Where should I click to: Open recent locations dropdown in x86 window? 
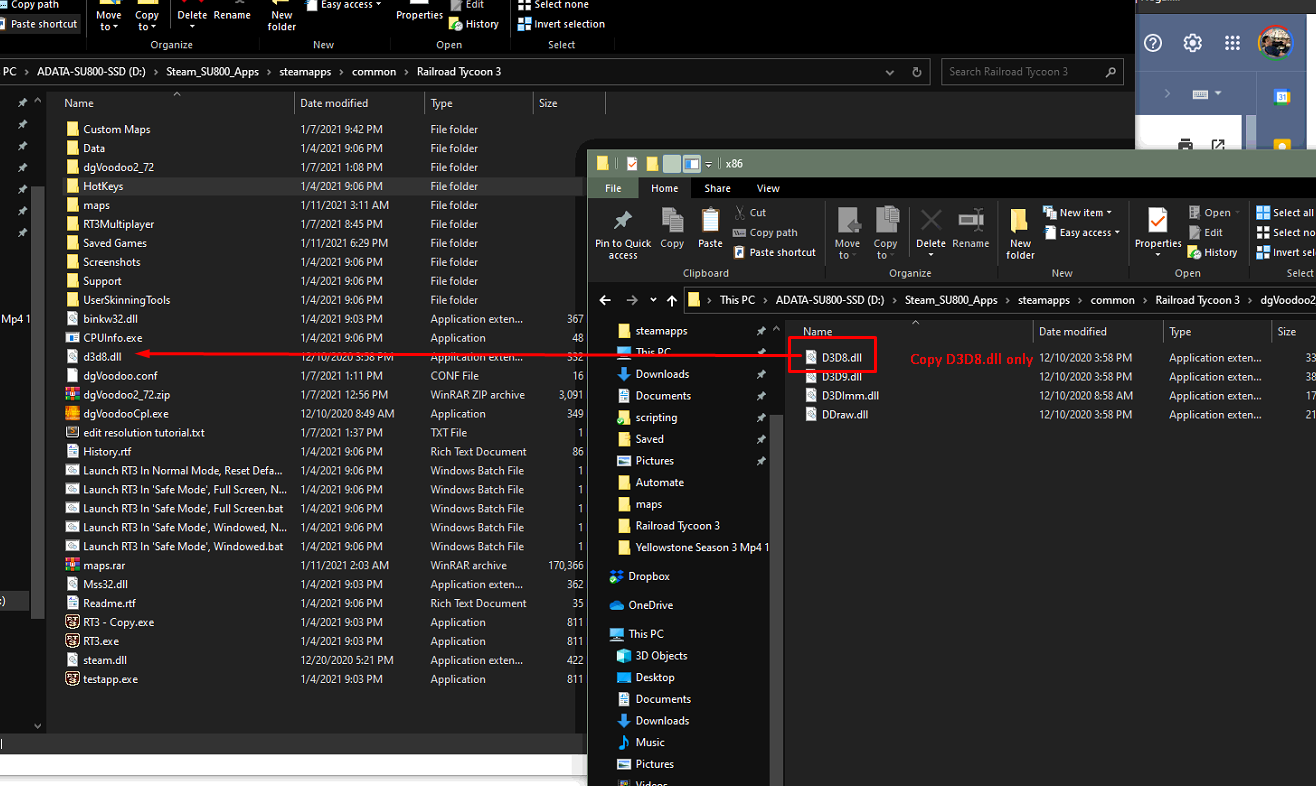pos(654,300)
